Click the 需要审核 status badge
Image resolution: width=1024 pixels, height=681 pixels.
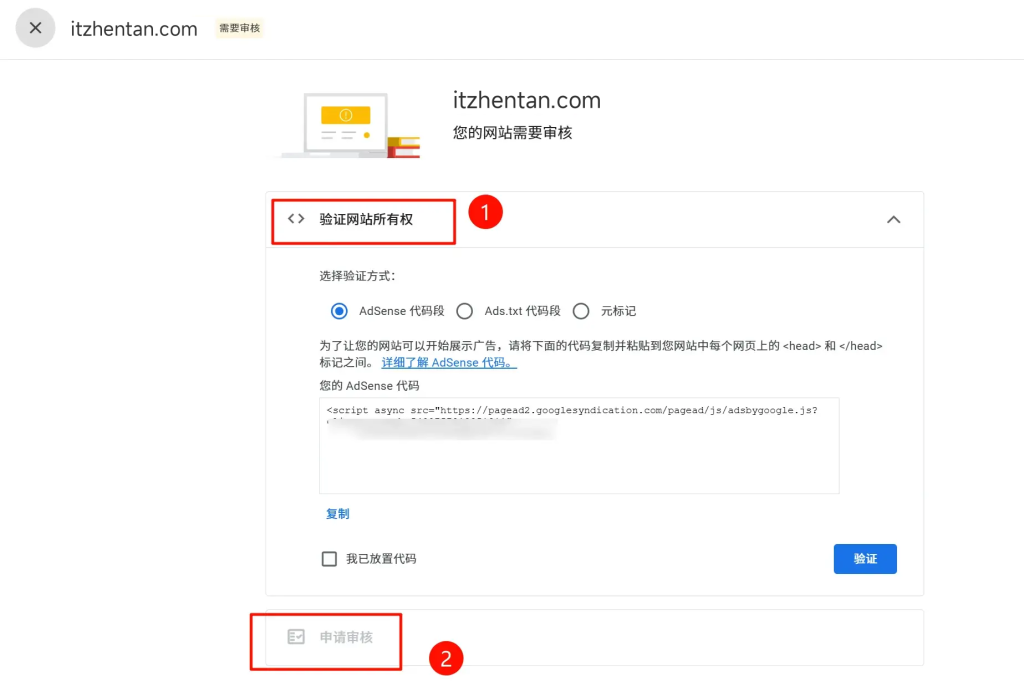coord(239,28)
